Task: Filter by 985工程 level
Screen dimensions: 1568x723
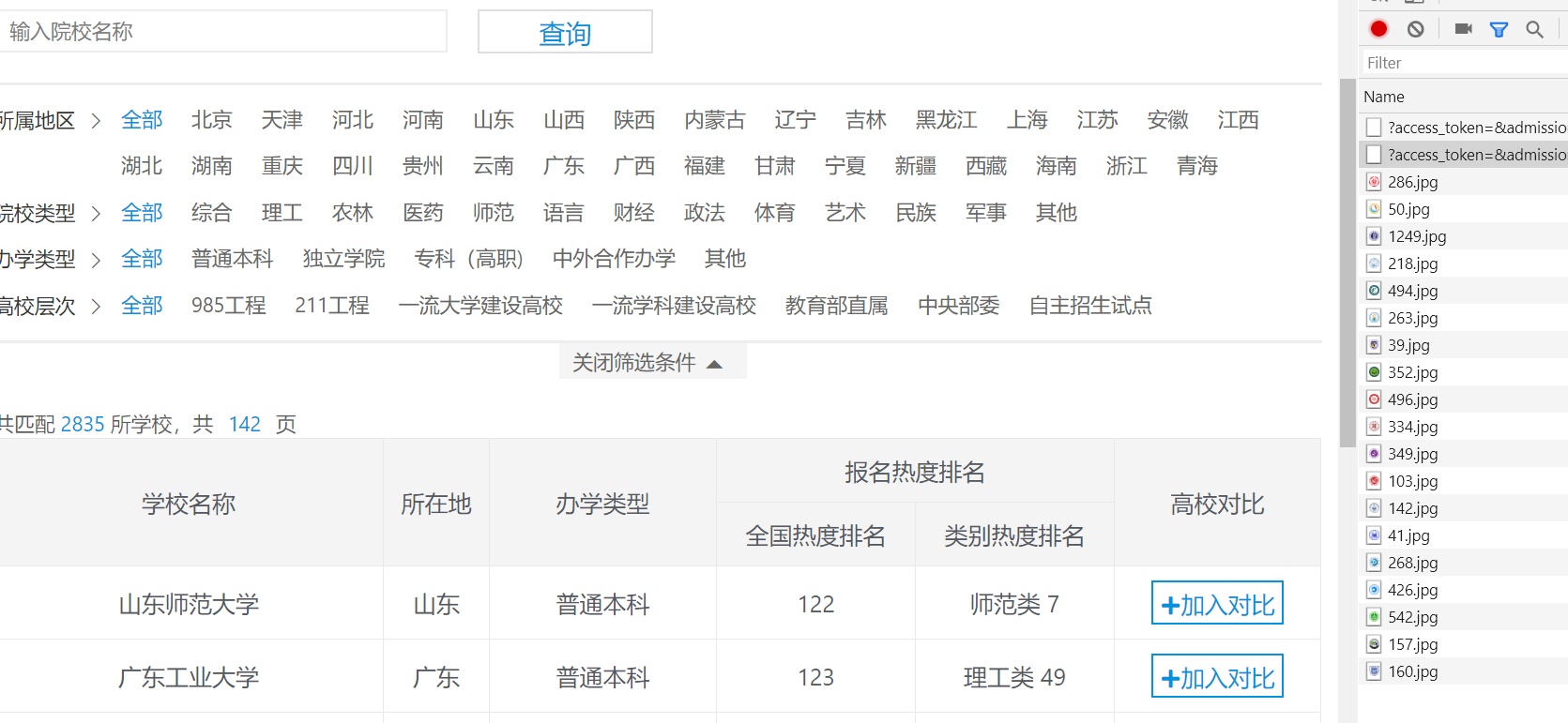Action: pos(229,306)
